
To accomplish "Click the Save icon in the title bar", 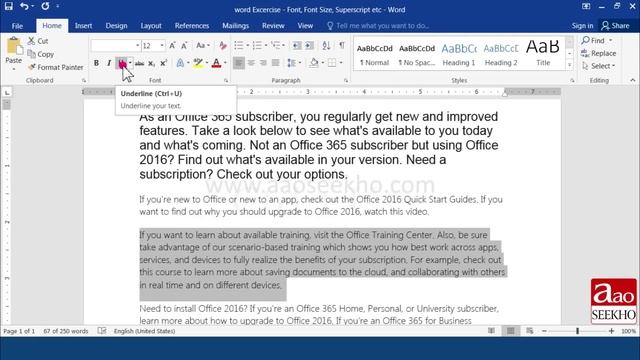I will point(9,6).
